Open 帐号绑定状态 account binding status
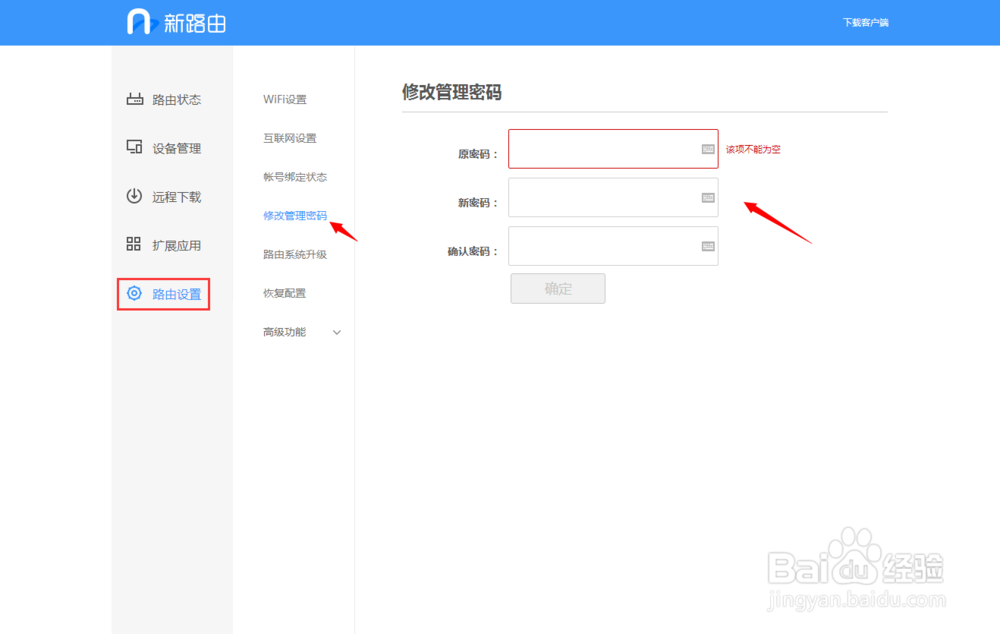 click(298, 176)
